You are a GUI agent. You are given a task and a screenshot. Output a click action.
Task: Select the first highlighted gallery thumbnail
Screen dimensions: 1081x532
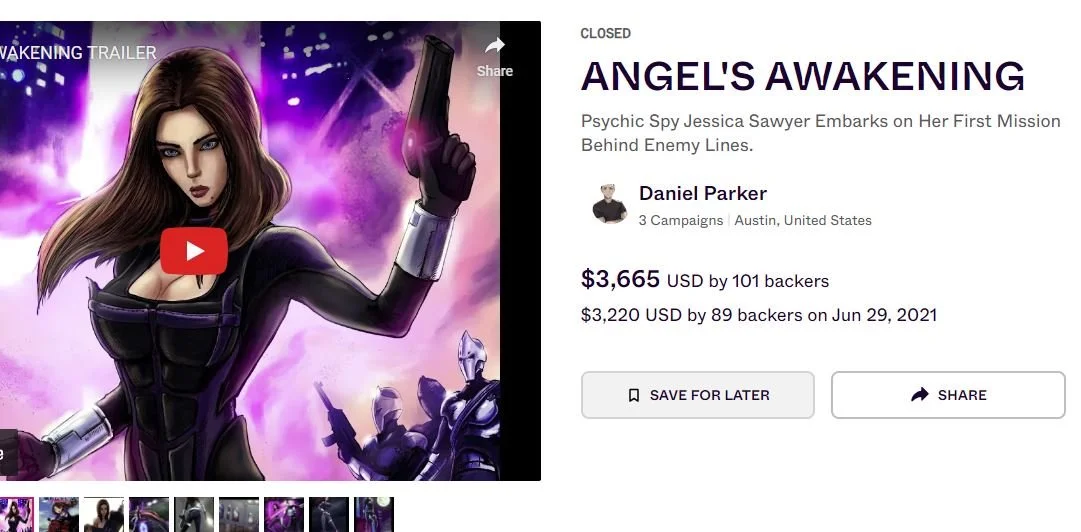coord(15,515)
